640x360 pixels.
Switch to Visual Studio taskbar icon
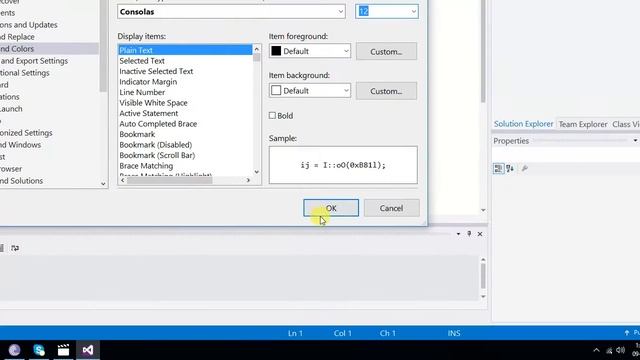[87, 350]
